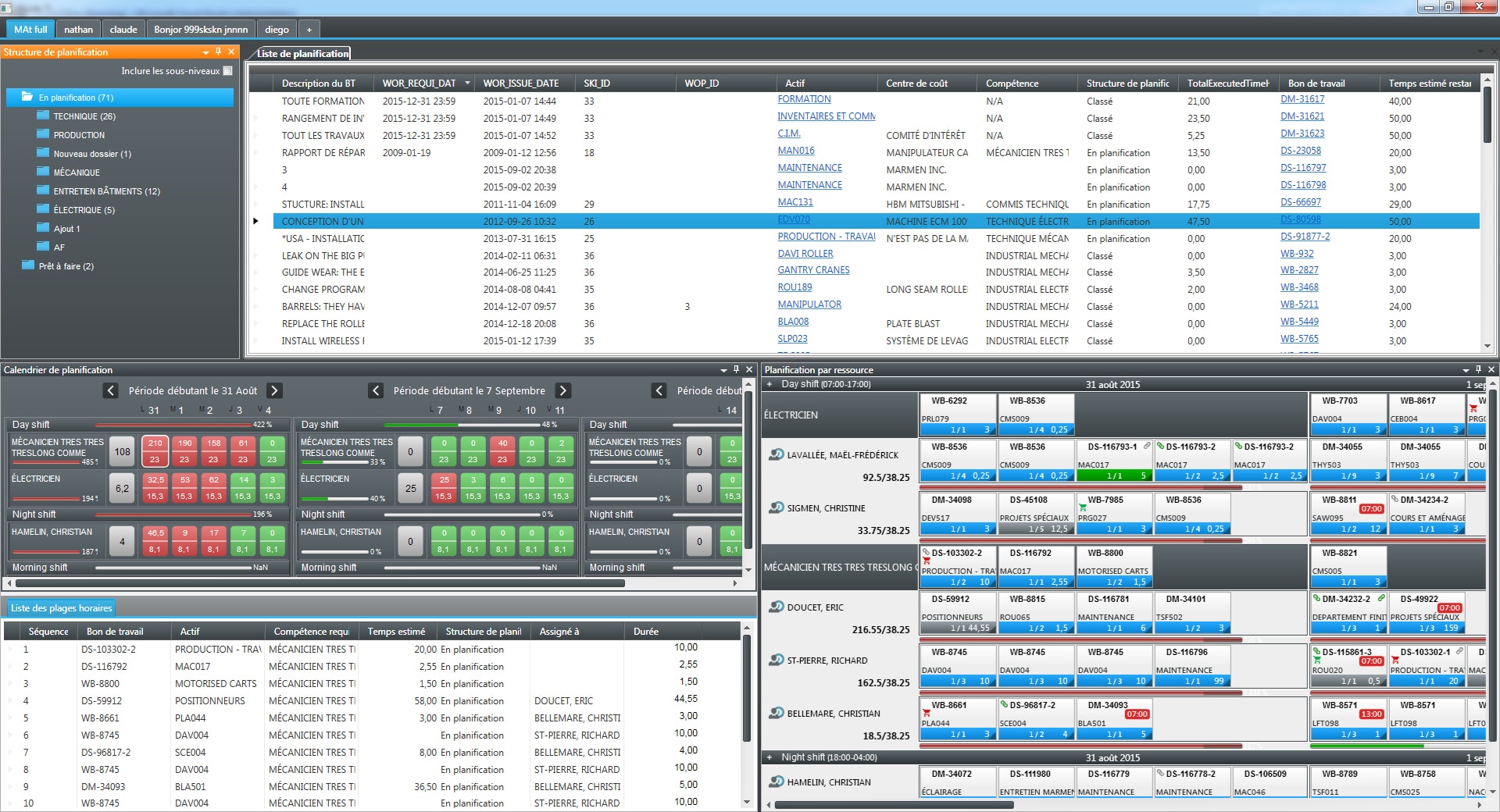Click the green cart icon on WB-7985 card

(x=1083, y=508)
